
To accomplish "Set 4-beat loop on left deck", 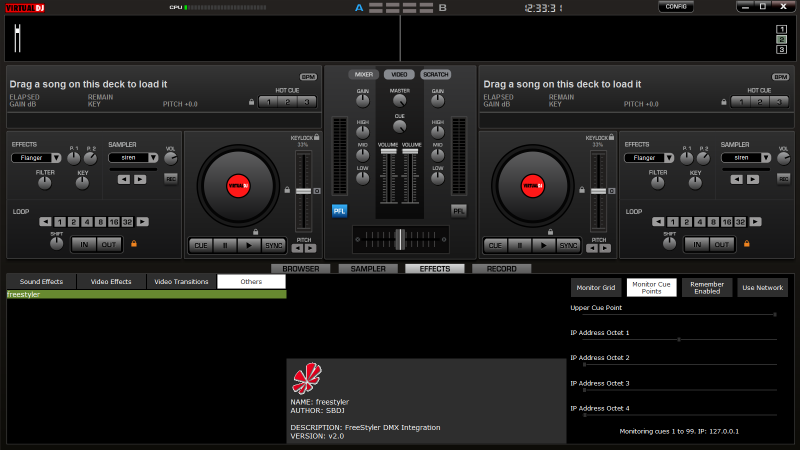I will (x=87, y=222).
